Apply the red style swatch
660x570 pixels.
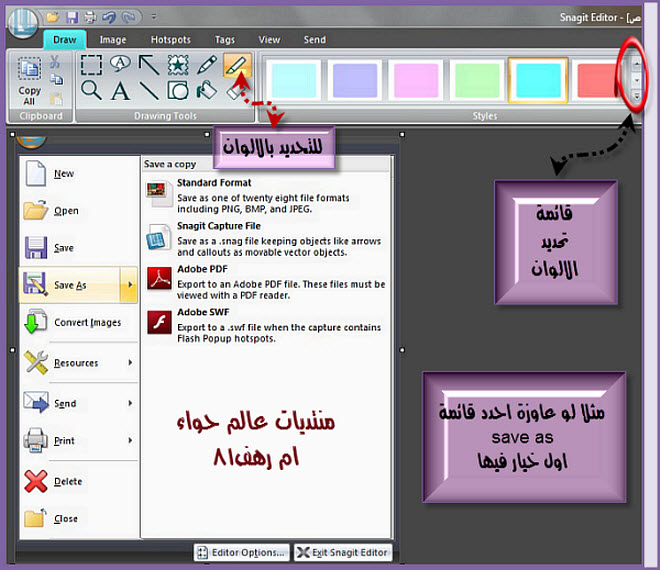click(598, 77)
